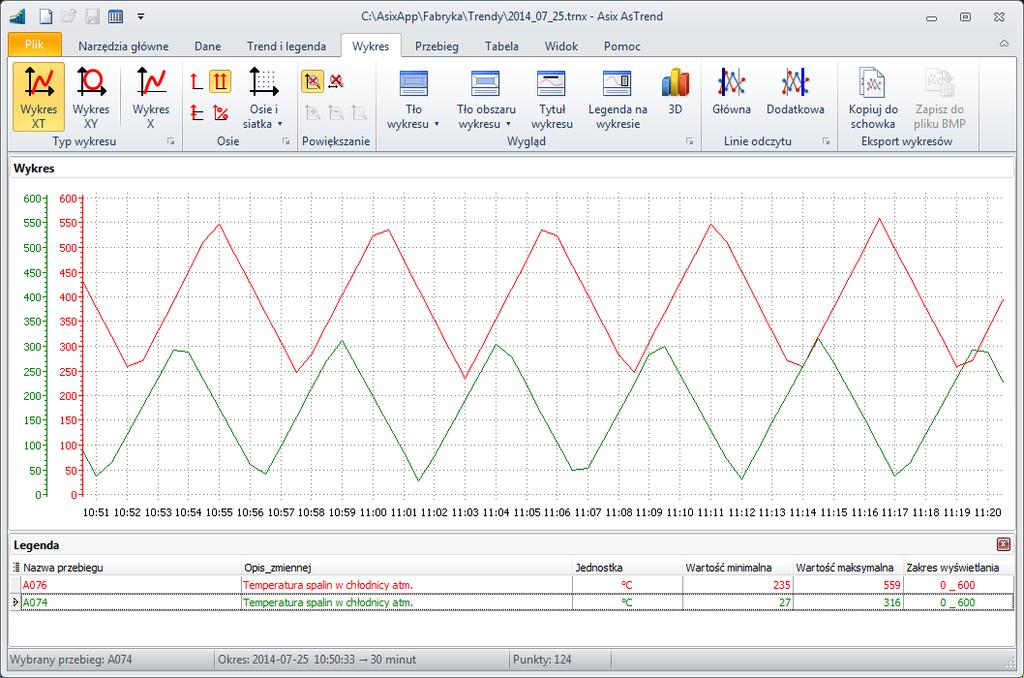
Task: Toggle the separate value axes icon with two arrows
Action: (x=220, y=82)
